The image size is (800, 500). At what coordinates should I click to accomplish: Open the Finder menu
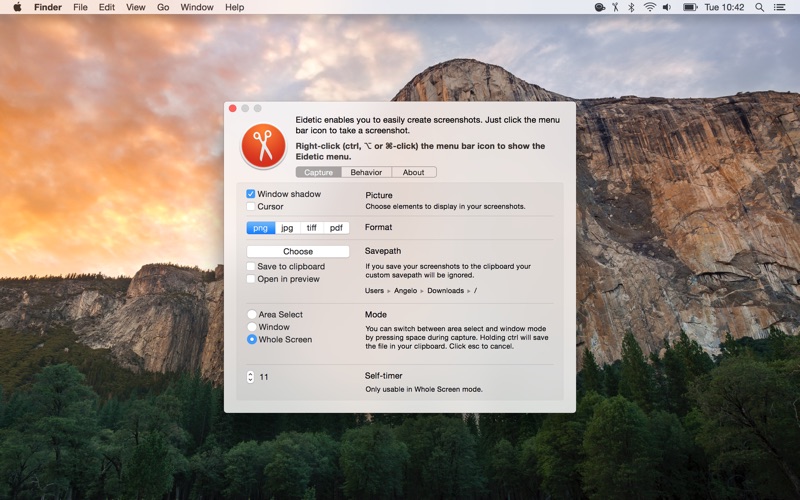click(x=48, y=7)
